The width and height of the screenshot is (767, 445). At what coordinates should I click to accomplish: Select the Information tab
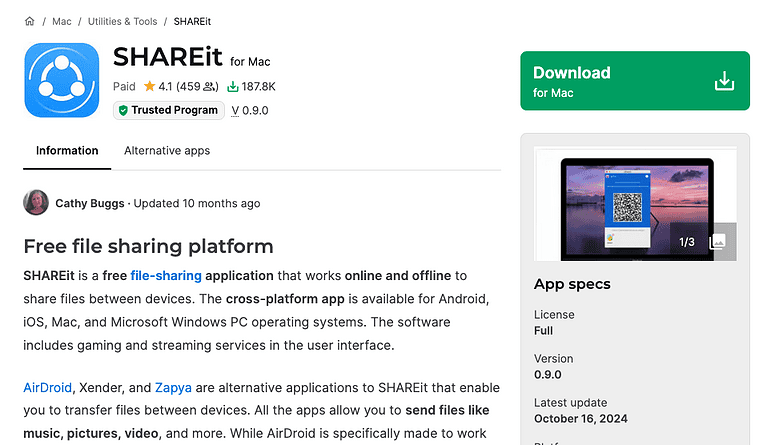[67, 151]
